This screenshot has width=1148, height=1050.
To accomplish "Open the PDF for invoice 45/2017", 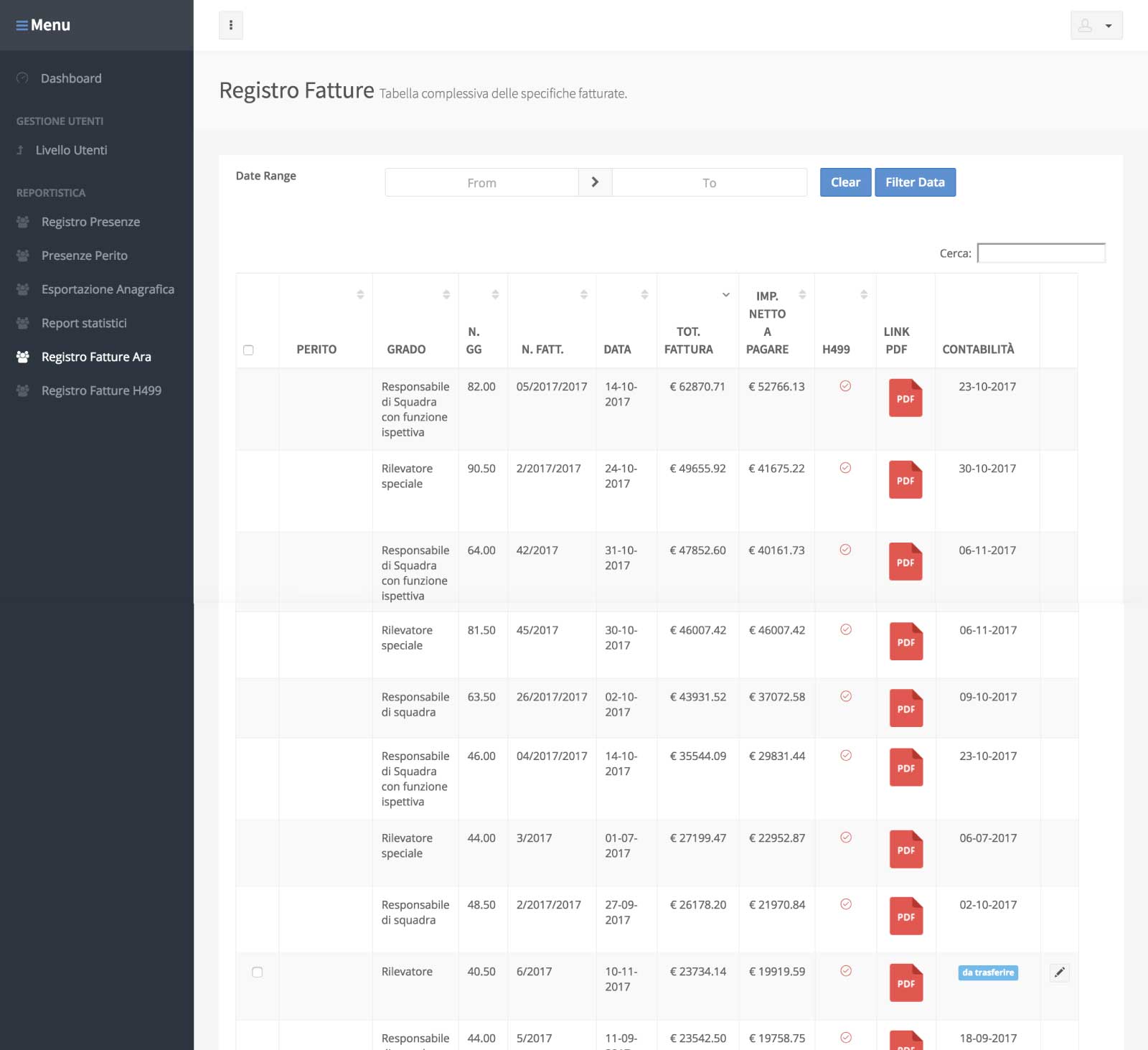I will pyautogui.click(x=906, y=641).
